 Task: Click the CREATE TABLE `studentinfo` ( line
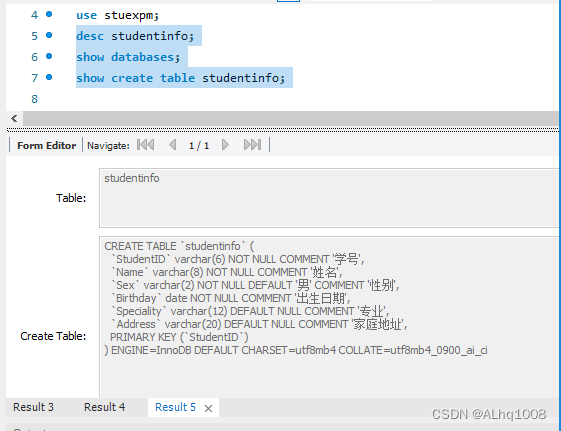pos(179,246)
